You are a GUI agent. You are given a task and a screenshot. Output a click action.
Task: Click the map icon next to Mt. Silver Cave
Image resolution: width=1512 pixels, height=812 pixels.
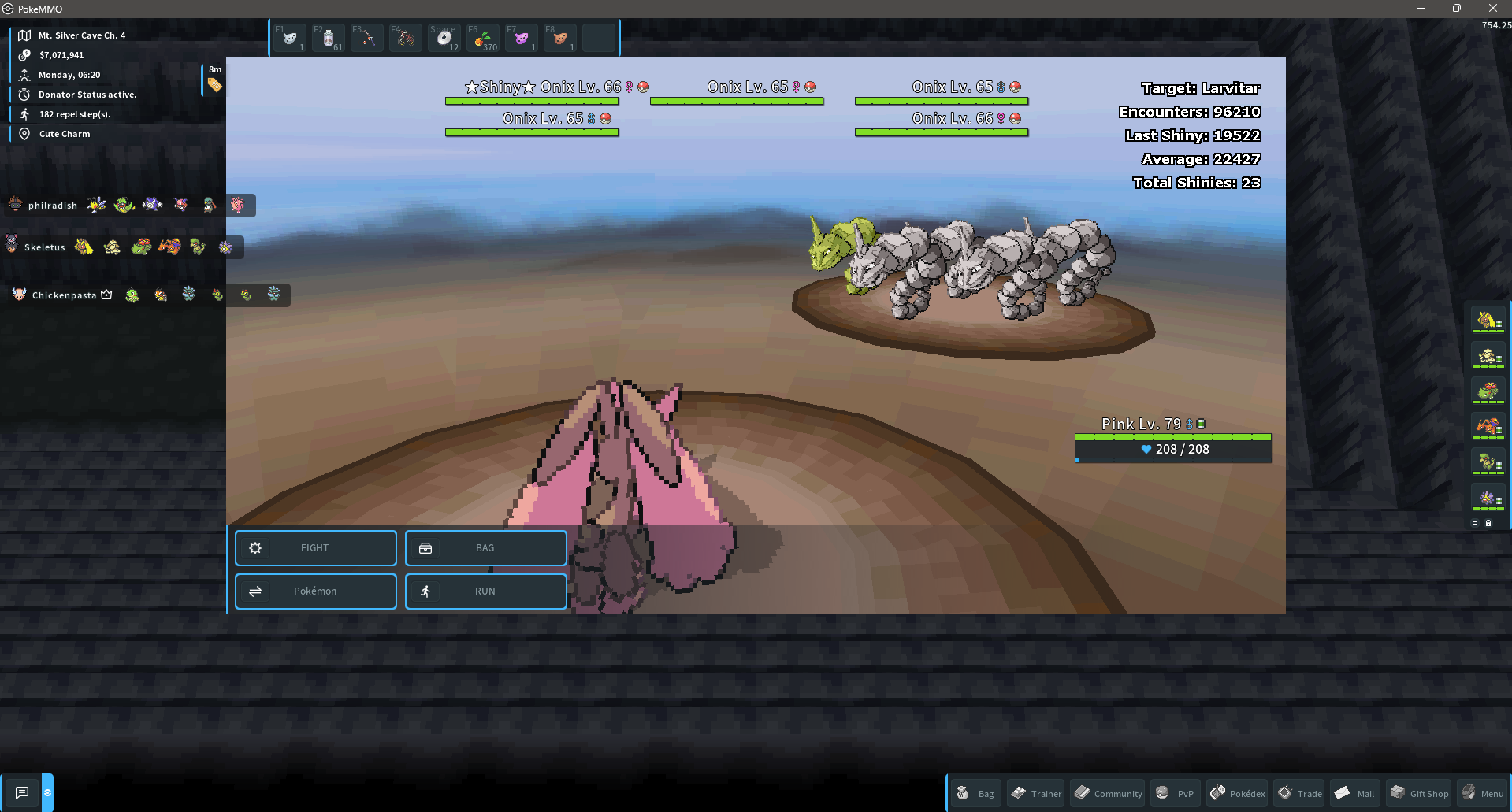(x=24, y=35)
